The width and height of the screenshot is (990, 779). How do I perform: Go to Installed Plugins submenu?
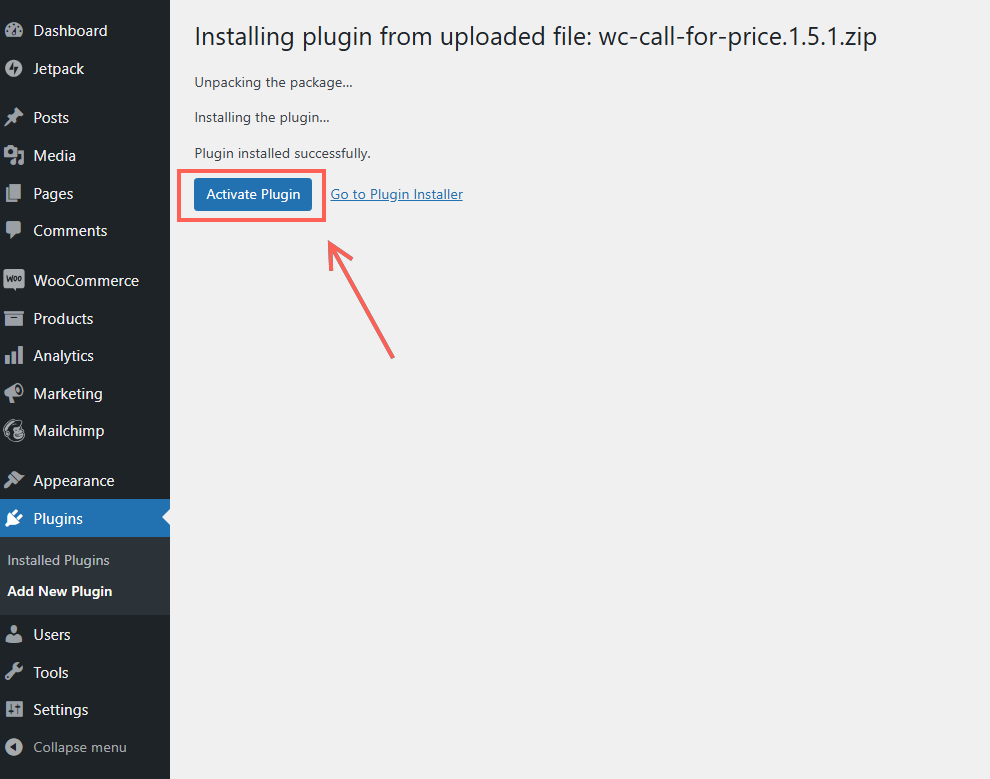(x=58, y=560)
